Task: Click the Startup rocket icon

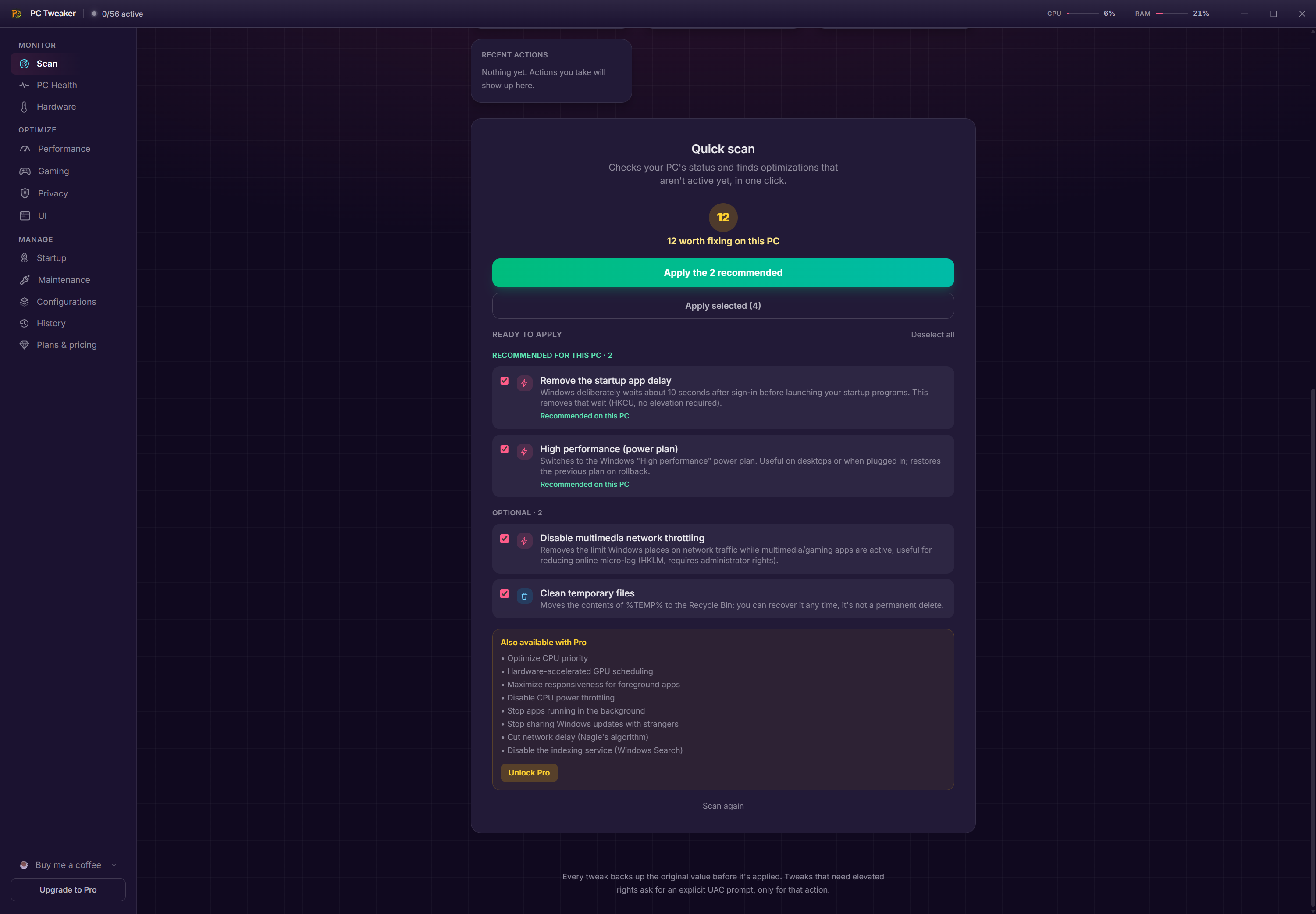Action: tap(24, 258)
